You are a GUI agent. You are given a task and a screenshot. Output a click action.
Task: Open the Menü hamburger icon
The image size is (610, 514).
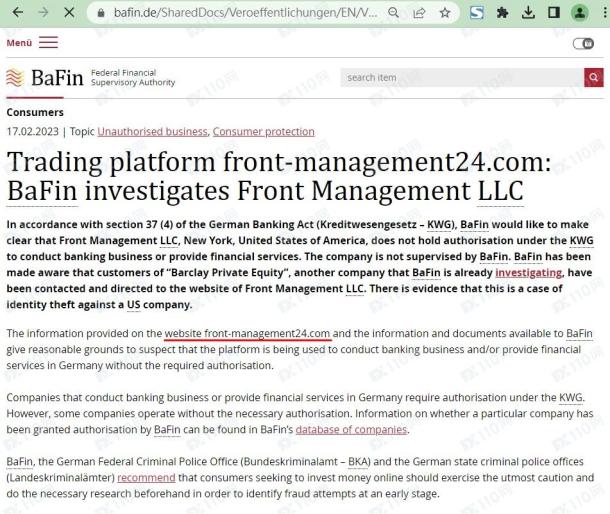tap(48, 42)
